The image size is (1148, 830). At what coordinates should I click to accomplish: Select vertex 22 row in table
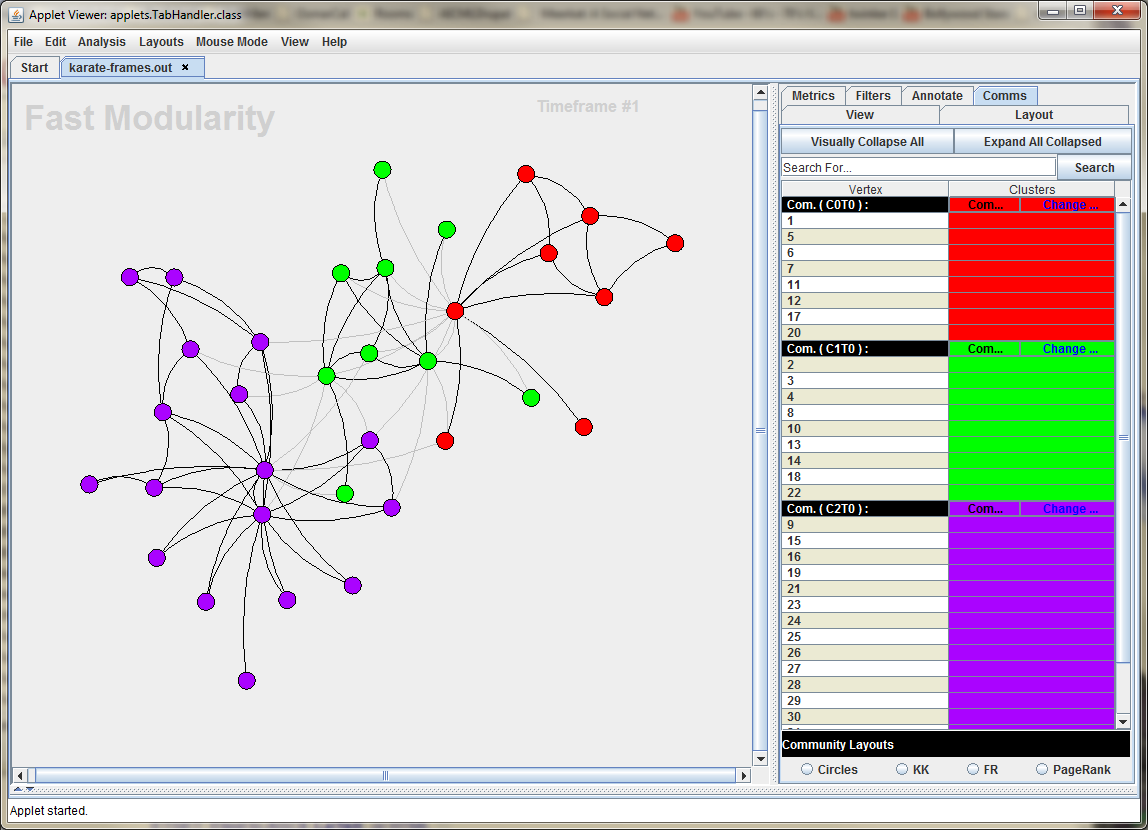(x=947, y=493)
